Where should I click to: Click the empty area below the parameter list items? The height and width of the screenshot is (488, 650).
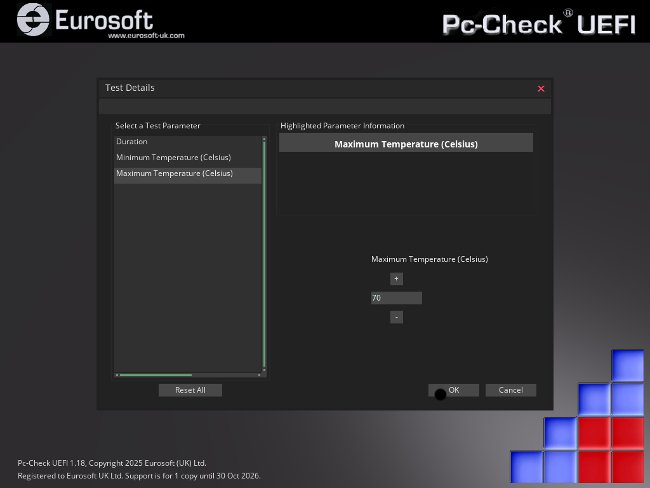[187, 280]
